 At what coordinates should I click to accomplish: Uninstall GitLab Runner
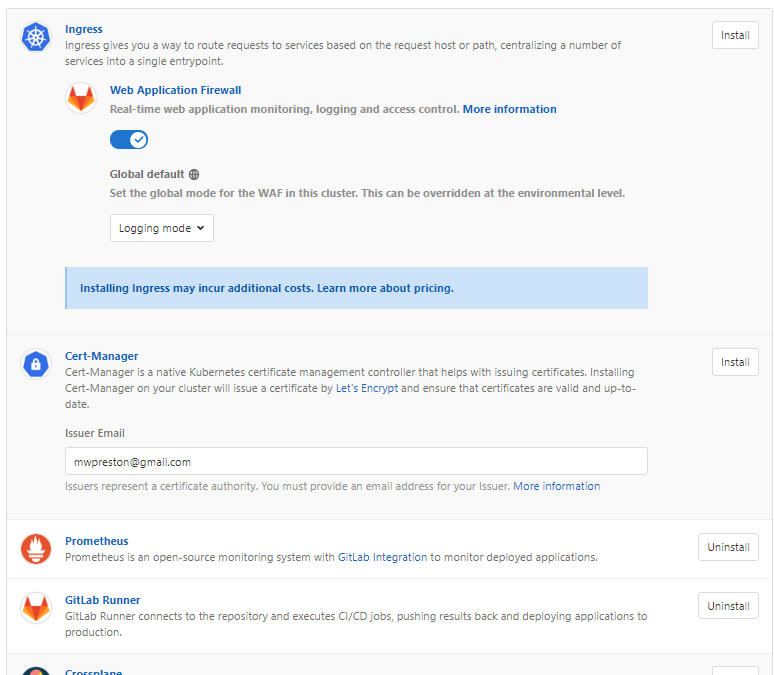click(728, 606)
